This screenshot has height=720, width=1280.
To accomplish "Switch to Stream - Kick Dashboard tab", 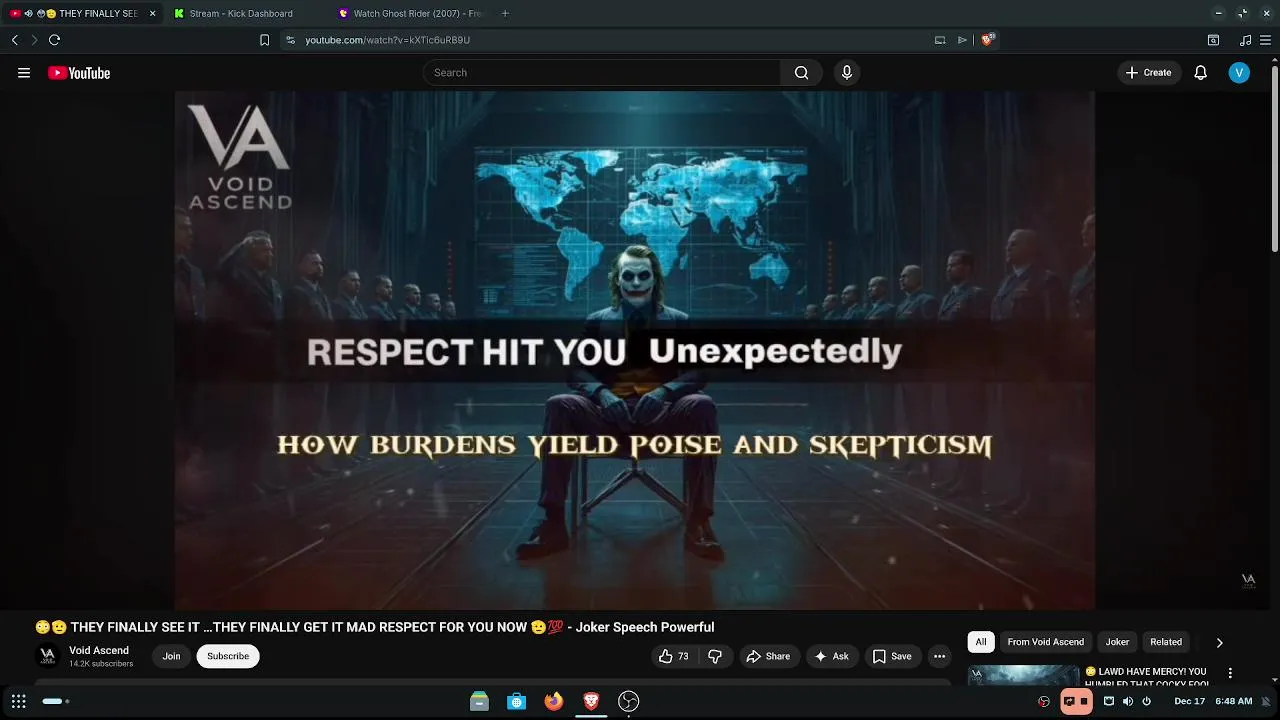I will (x=241, y=14).
